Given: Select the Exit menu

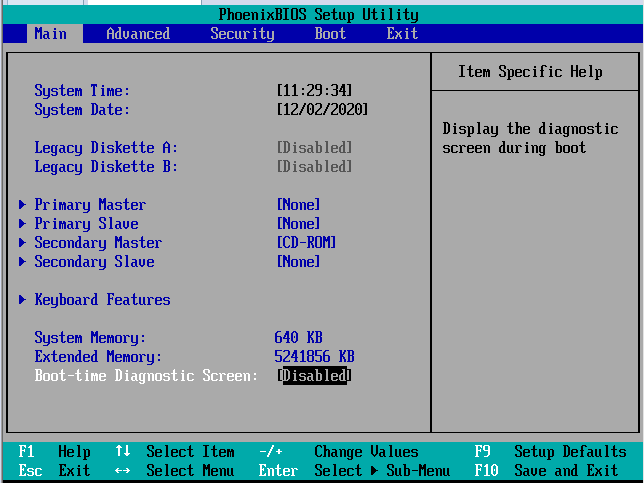Looking at the screenshot, I should click(x=402, y=34).
